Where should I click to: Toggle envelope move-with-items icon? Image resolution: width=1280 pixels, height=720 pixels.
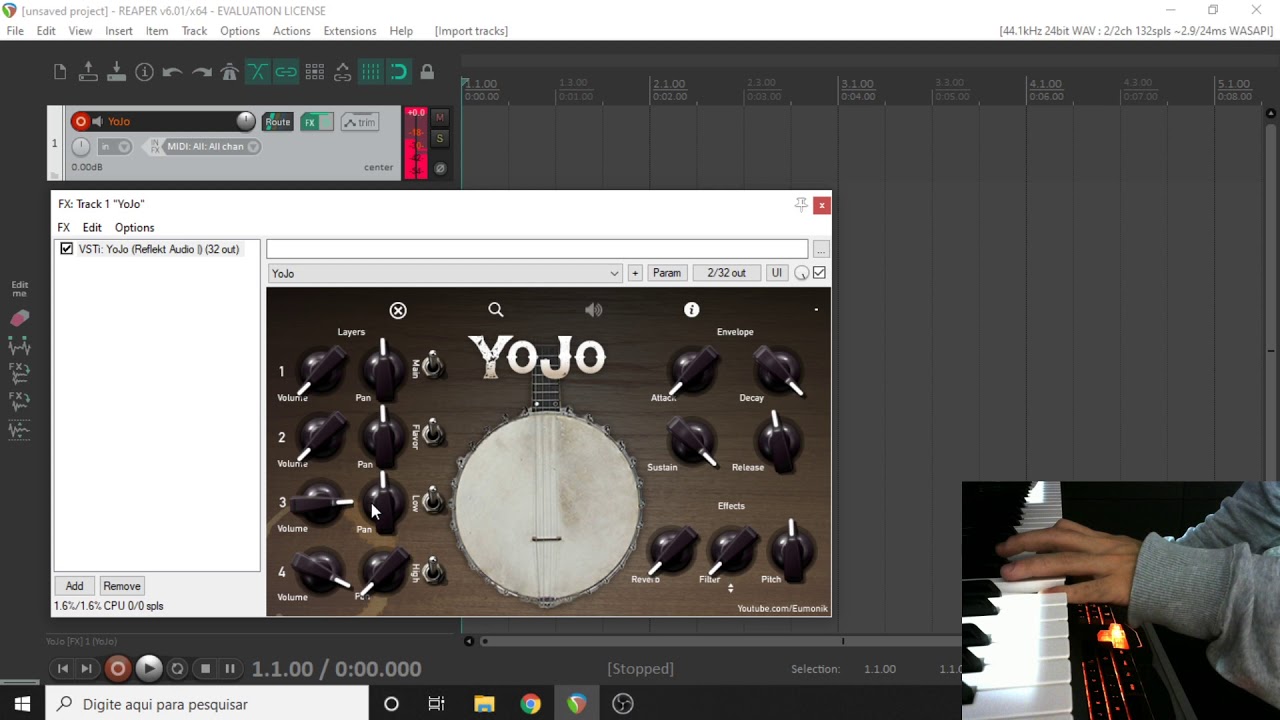coord(342,72)
